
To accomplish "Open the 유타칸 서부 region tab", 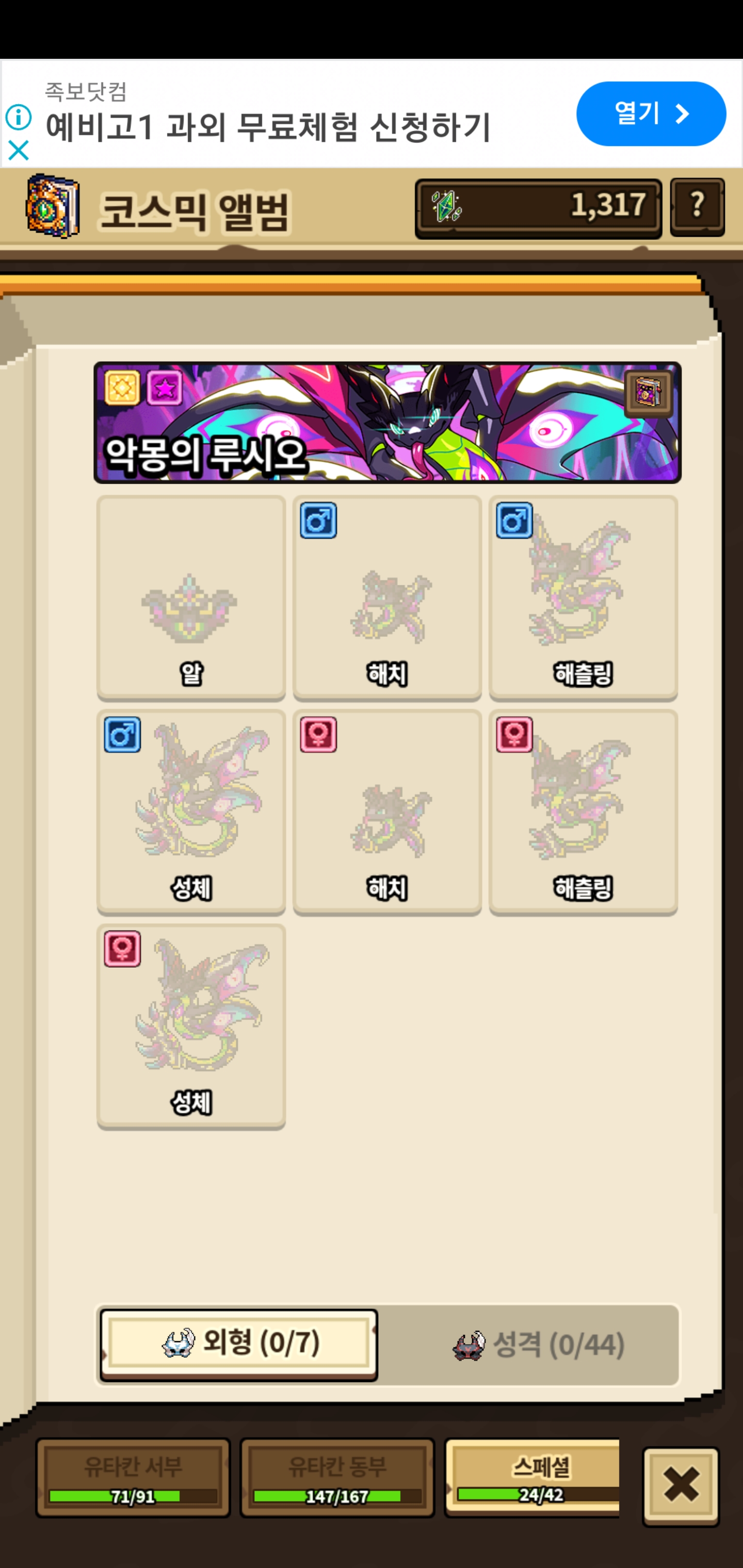I will click(x=133, y=1478).
